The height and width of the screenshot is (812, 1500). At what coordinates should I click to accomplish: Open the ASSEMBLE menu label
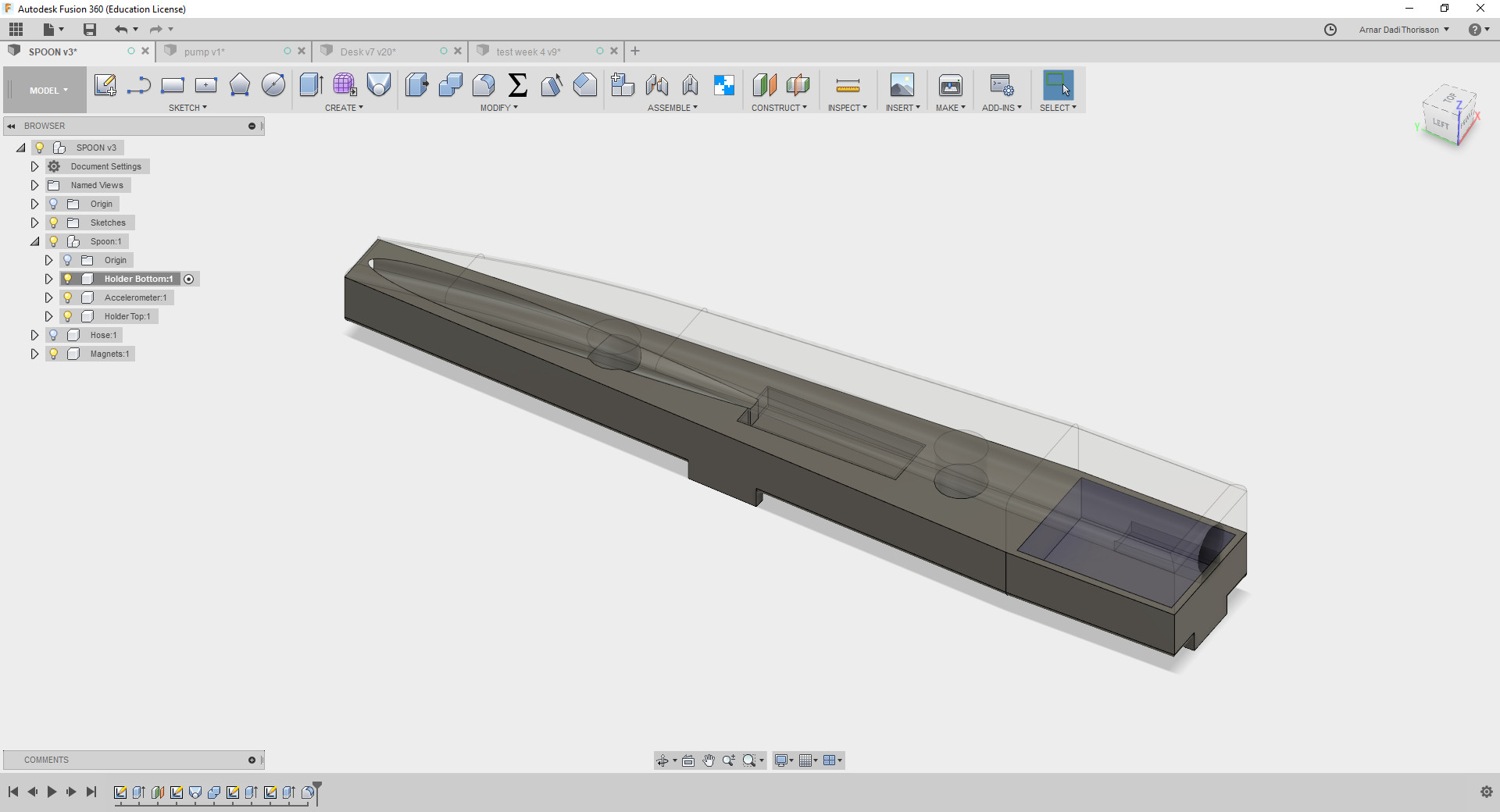tap(672, 108)
